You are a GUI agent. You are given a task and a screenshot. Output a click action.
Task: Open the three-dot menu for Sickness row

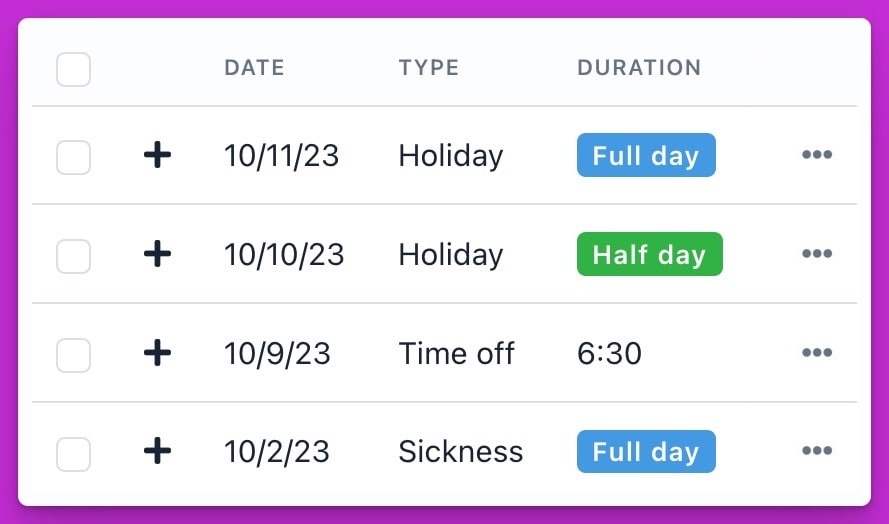(817, 451)
